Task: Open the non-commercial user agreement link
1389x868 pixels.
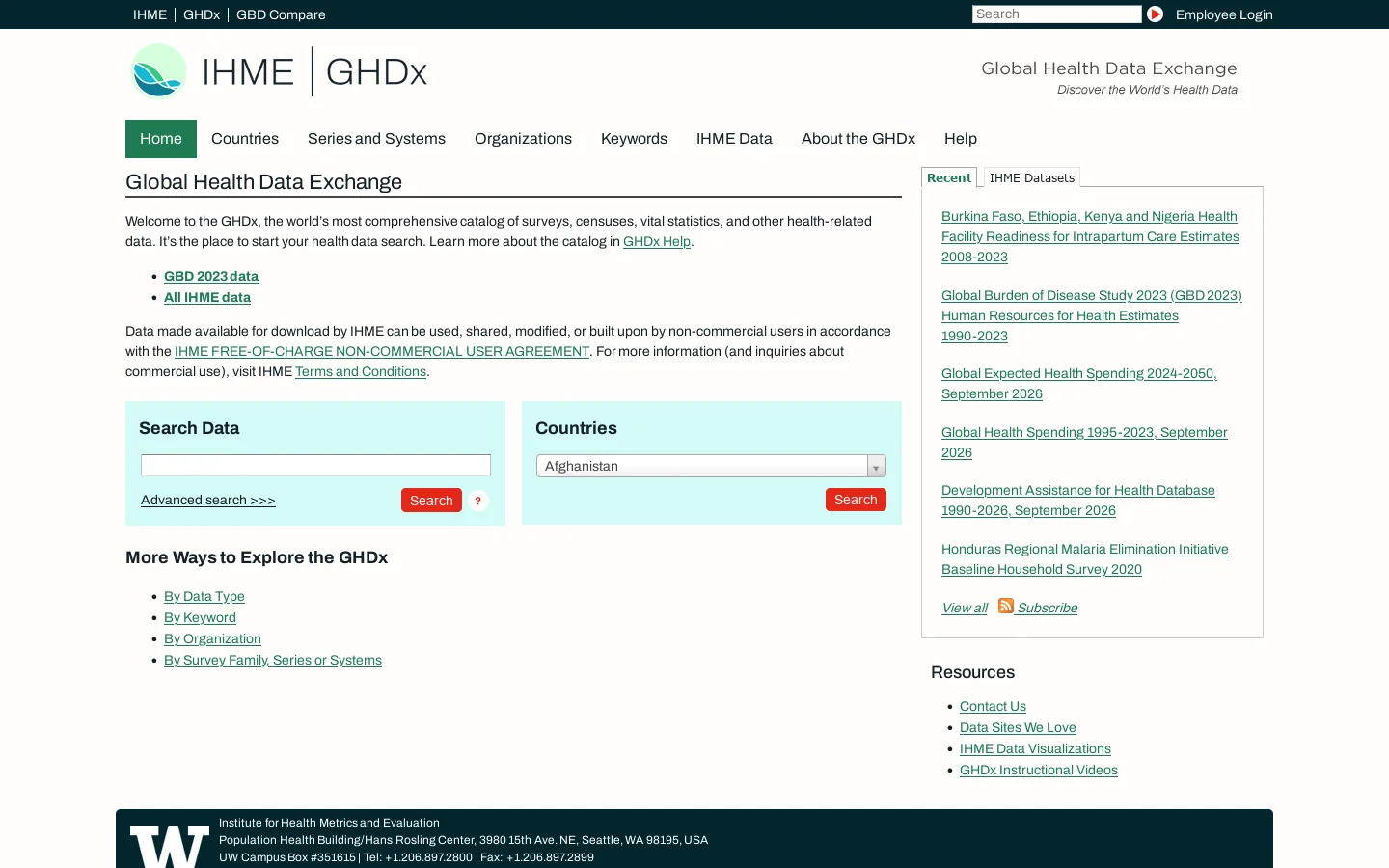Action: tap(382, 351)
